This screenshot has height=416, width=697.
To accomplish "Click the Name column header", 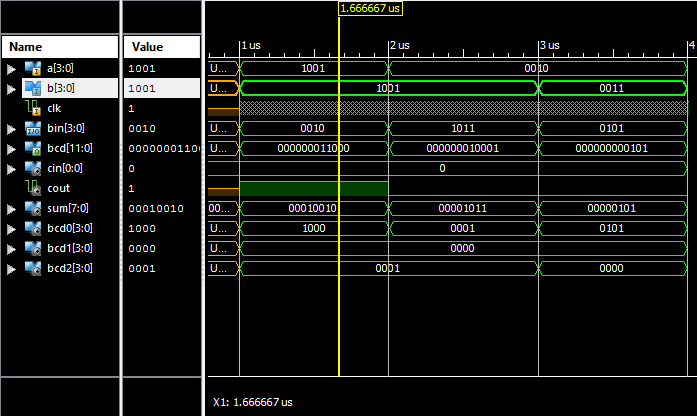I will pos(60,47).
